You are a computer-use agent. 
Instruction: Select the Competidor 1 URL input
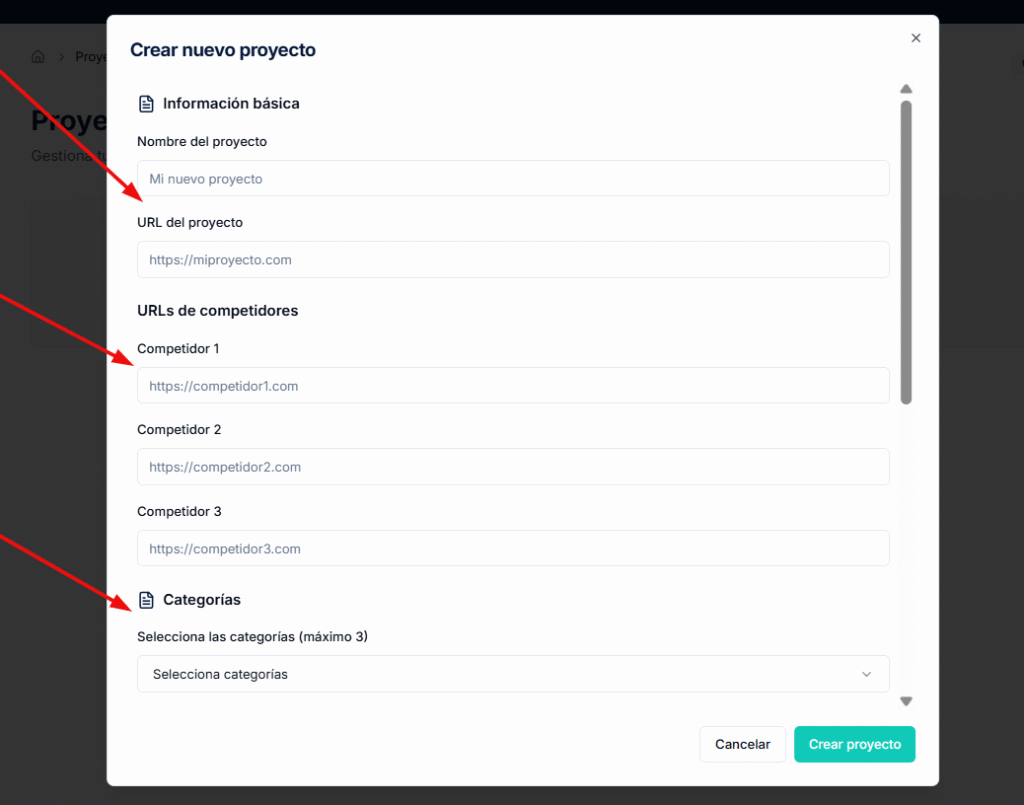pyautogui.click(x=513, y=385)
